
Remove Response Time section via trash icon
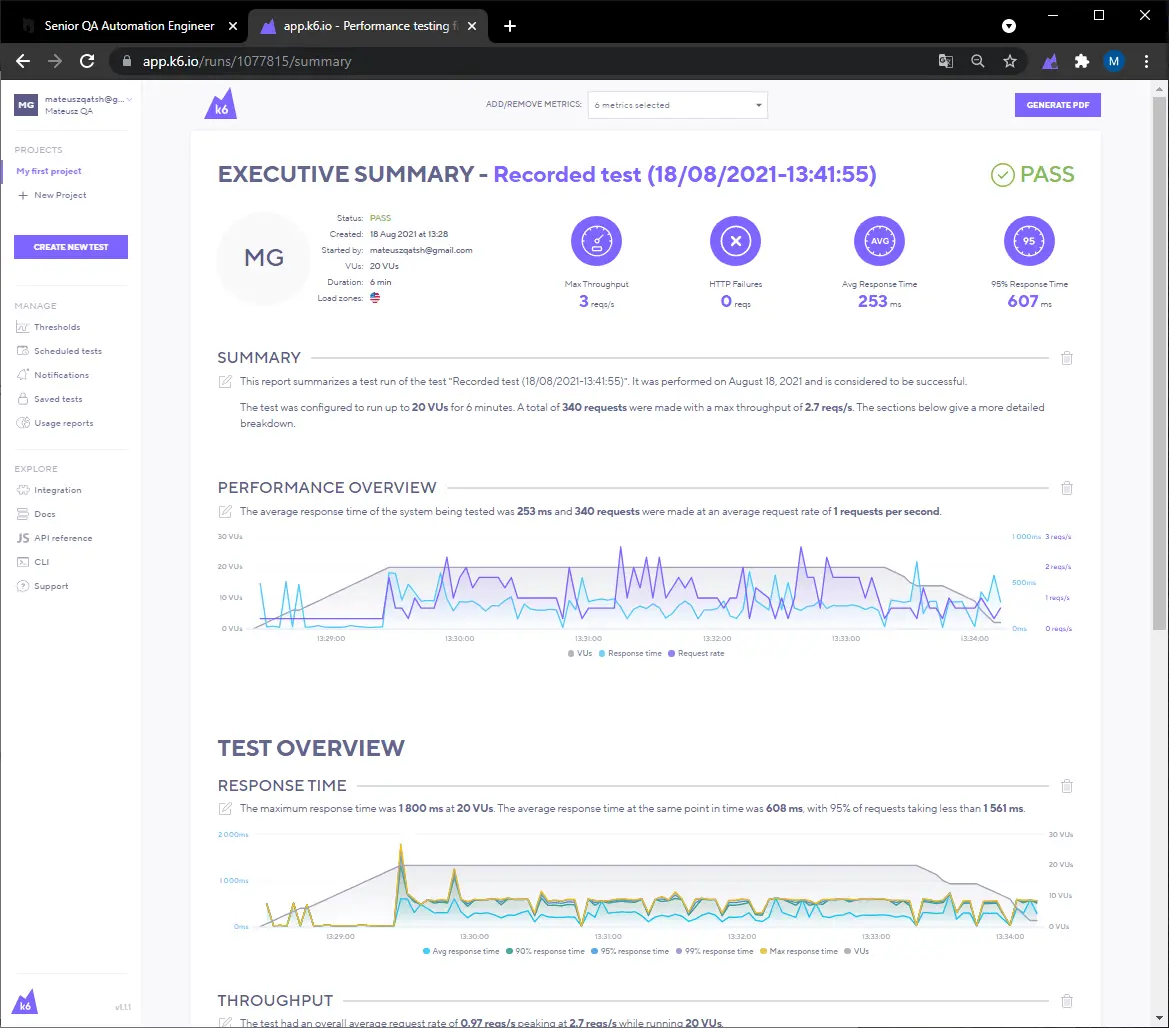point(1067,786)
